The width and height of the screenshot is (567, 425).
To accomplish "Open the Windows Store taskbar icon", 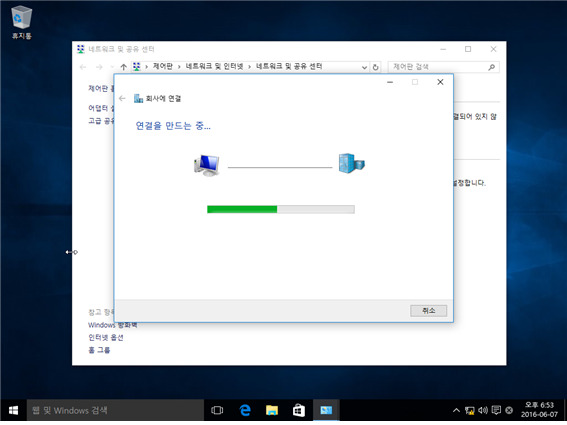I will pos(299,410).
